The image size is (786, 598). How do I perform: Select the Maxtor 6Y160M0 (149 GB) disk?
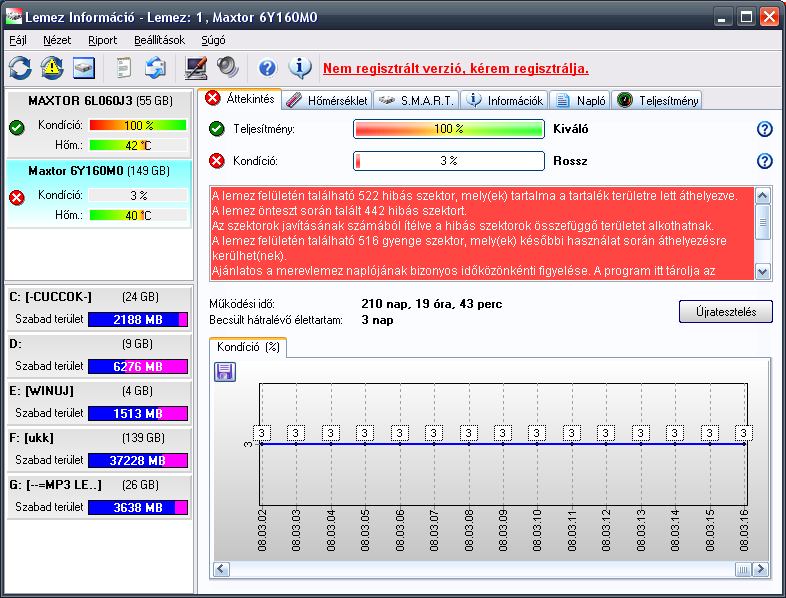99,193
